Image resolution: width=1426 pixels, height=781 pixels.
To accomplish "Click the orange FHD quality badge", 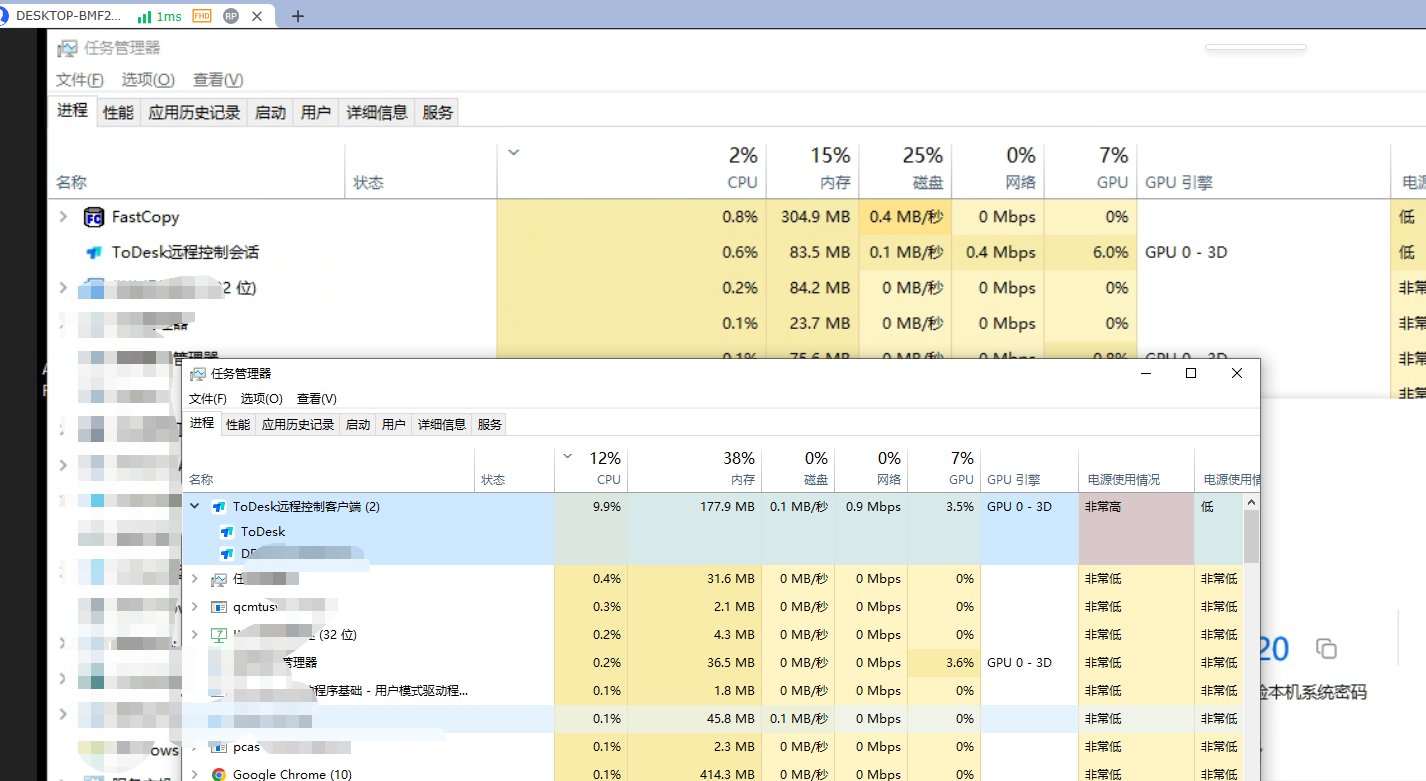I will 202,16.
